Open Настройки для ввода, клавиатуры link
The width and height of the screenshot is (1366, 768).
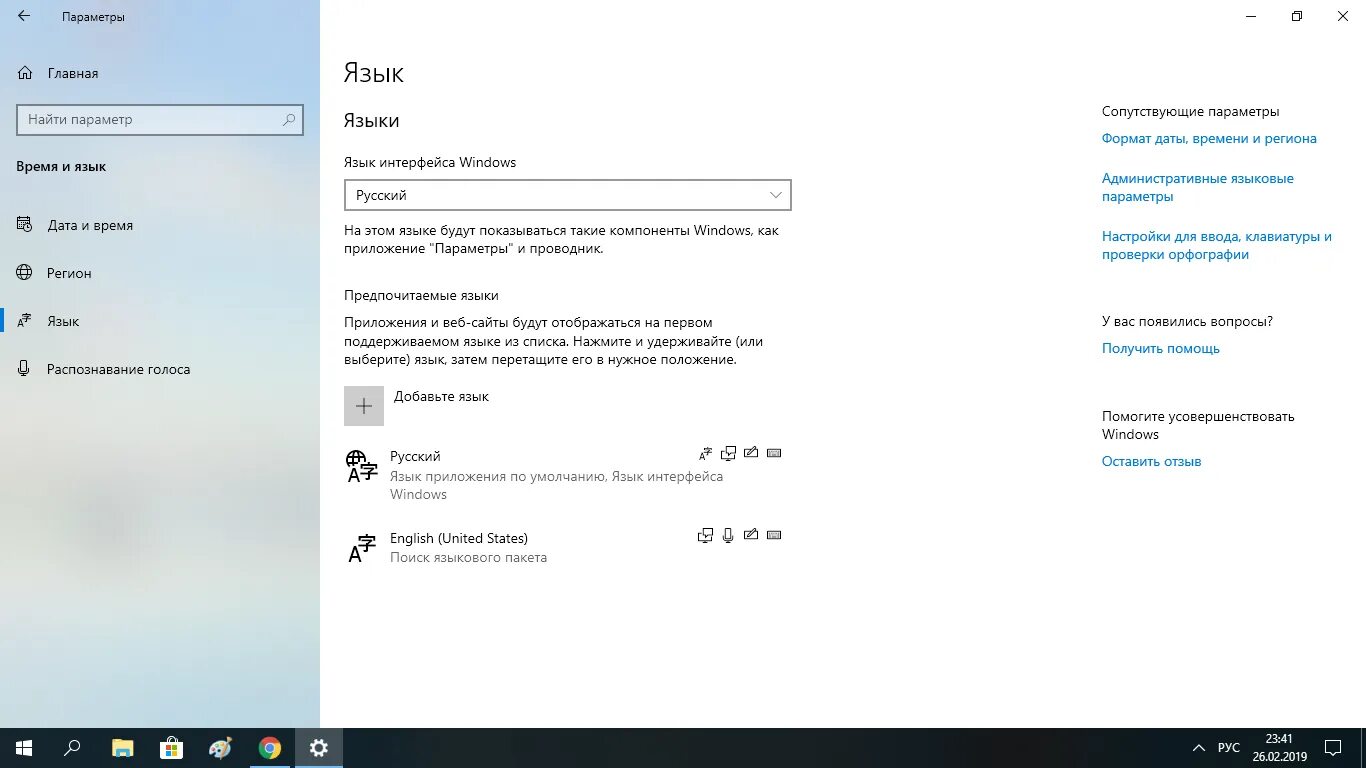[1217, 246]
